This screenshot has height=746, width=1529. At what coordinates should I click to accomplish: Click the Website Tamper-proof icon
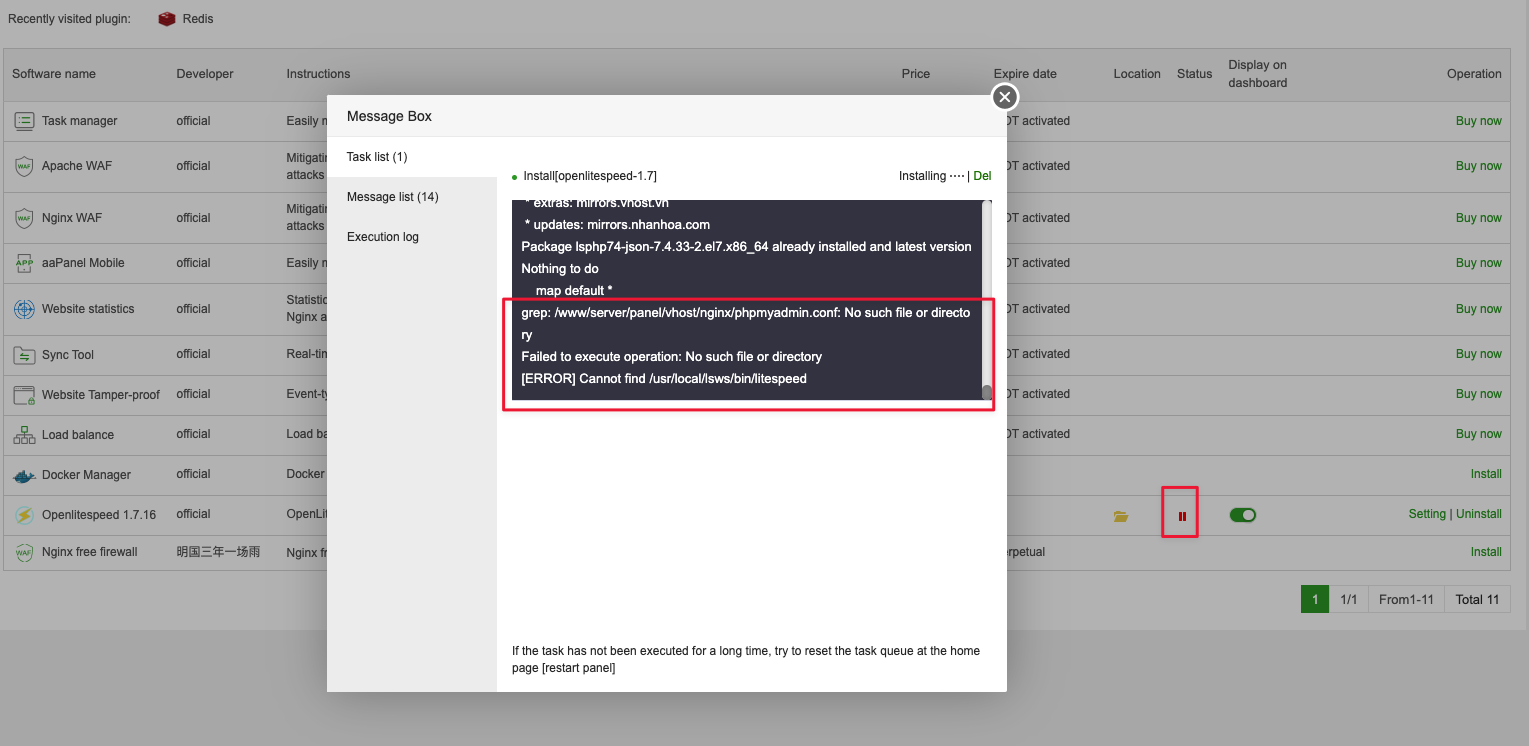click(24, 395)
